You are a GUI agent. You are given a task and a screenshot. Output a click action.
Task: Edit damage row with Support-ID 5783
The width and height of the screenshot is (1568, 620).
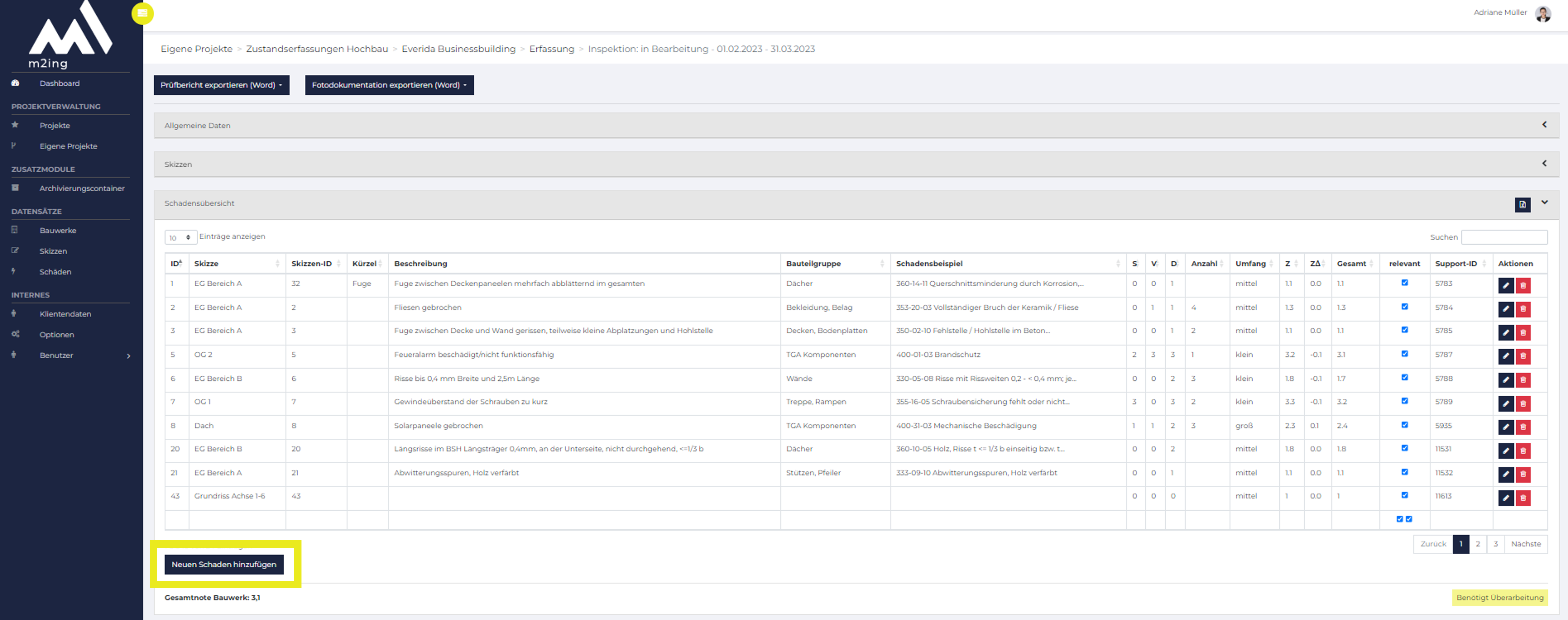click(x=1506, y=285)
